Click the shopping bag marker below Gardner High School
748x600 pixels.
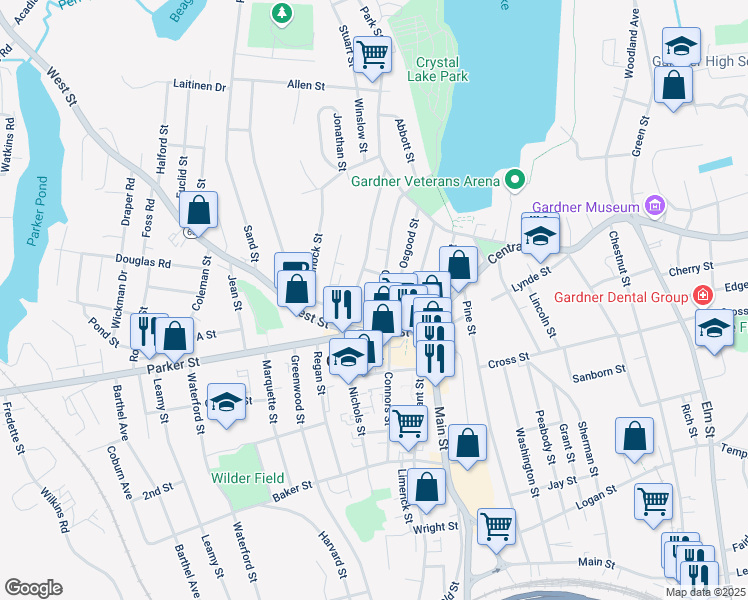673,86
